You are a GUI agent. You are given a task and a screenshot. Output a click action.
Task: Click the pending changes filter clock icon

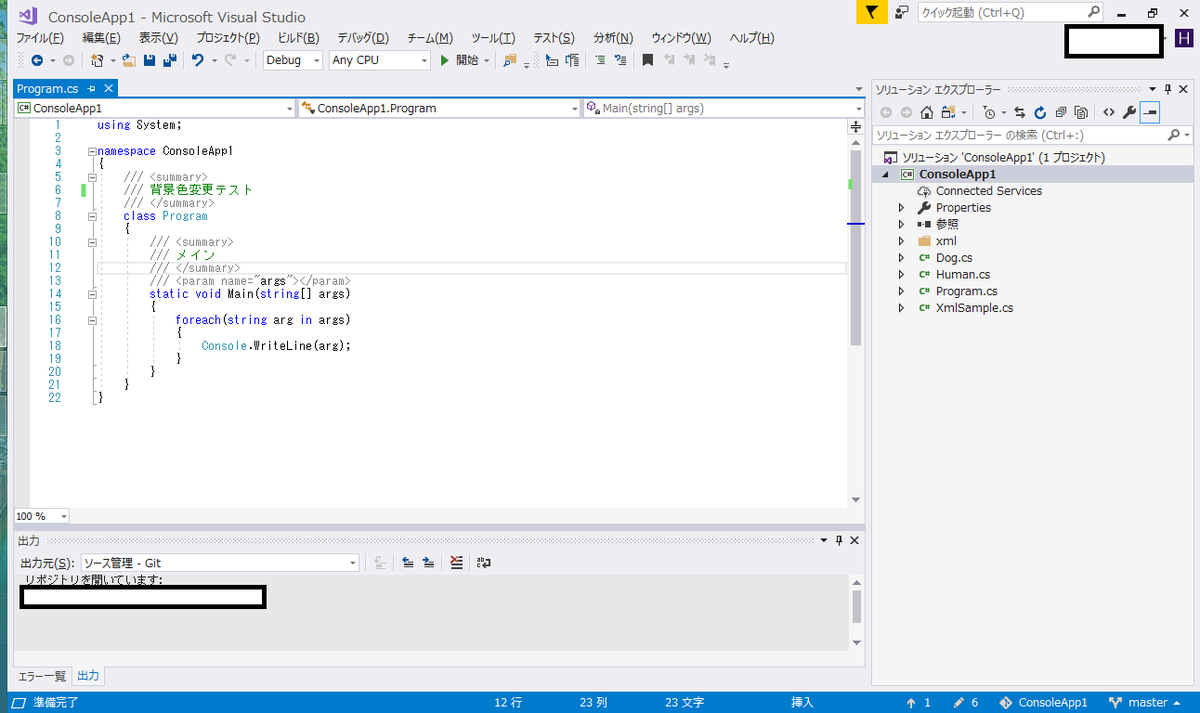coord(988,112)
